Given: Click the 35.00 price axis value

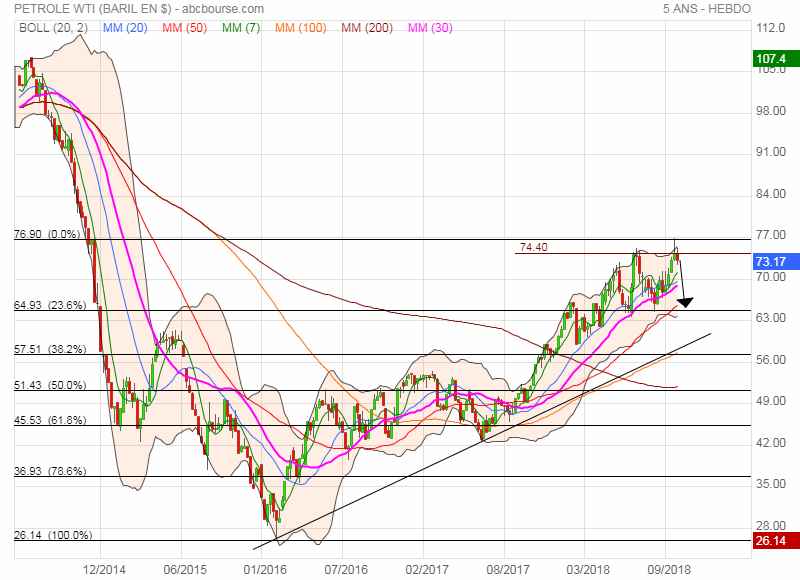Looking at the screenshot, I should click(770, 484).
